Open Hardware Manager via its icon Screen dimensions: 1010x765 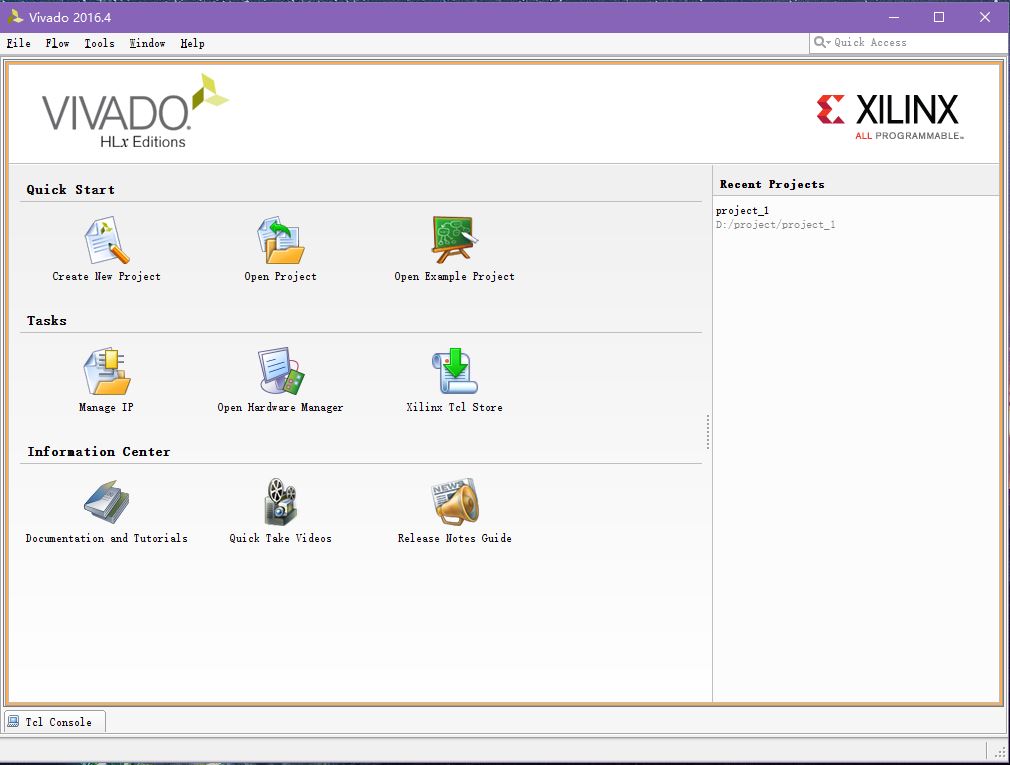click(x=280, y=372)
